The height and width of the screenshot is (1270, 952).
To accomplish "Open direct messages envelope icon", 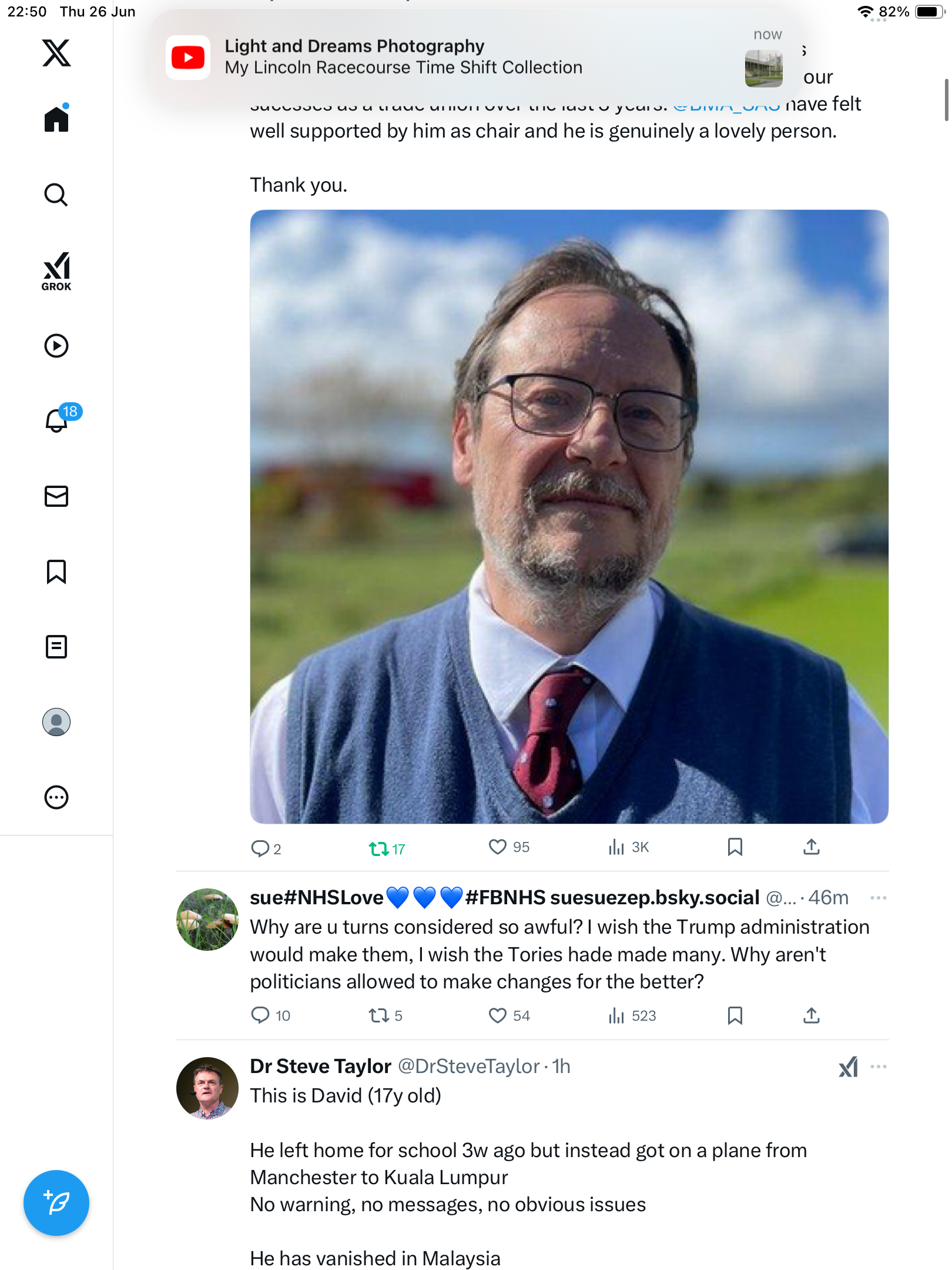I will [56, 496].
